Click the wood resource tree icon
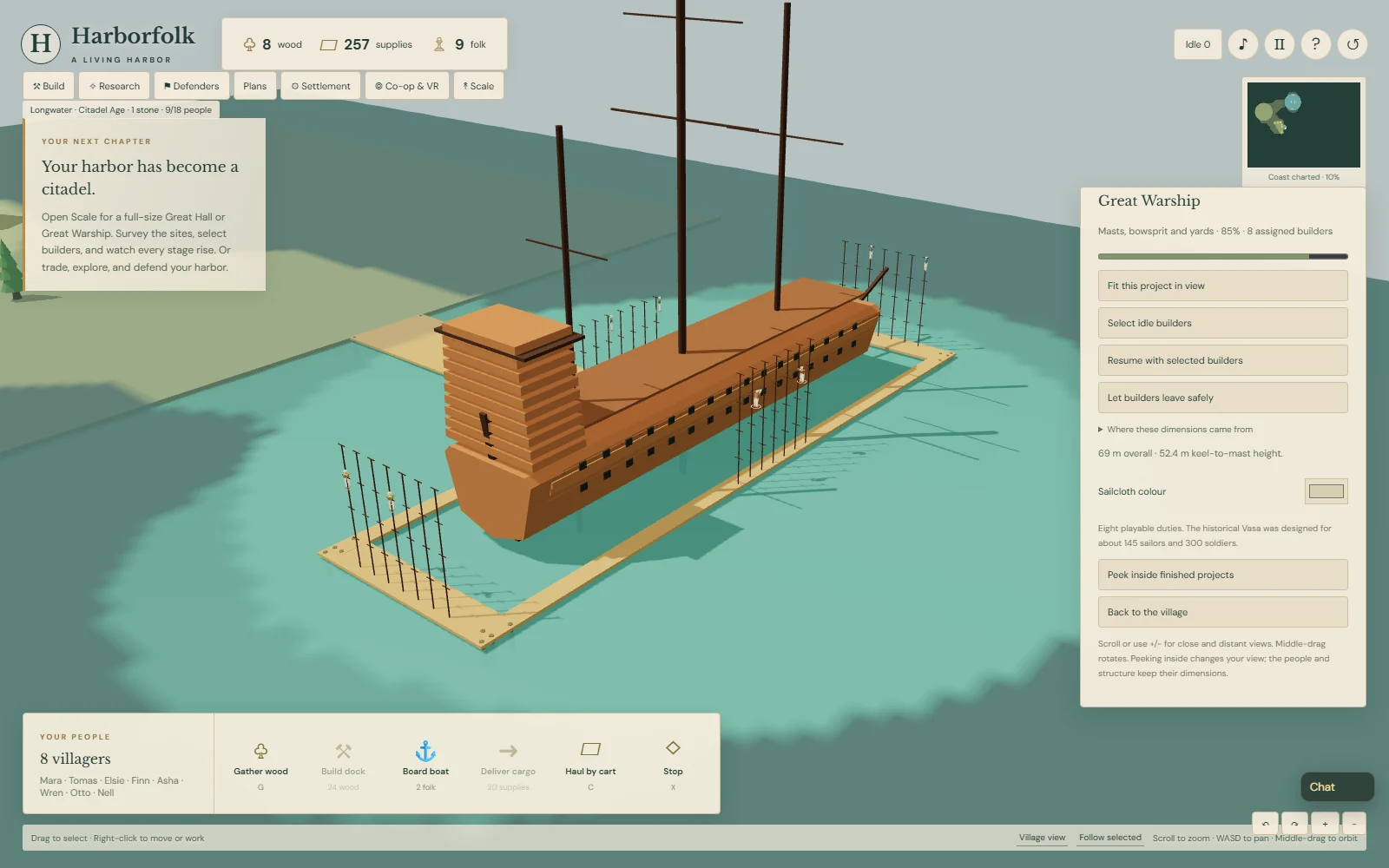 click(x=249, y=44)
